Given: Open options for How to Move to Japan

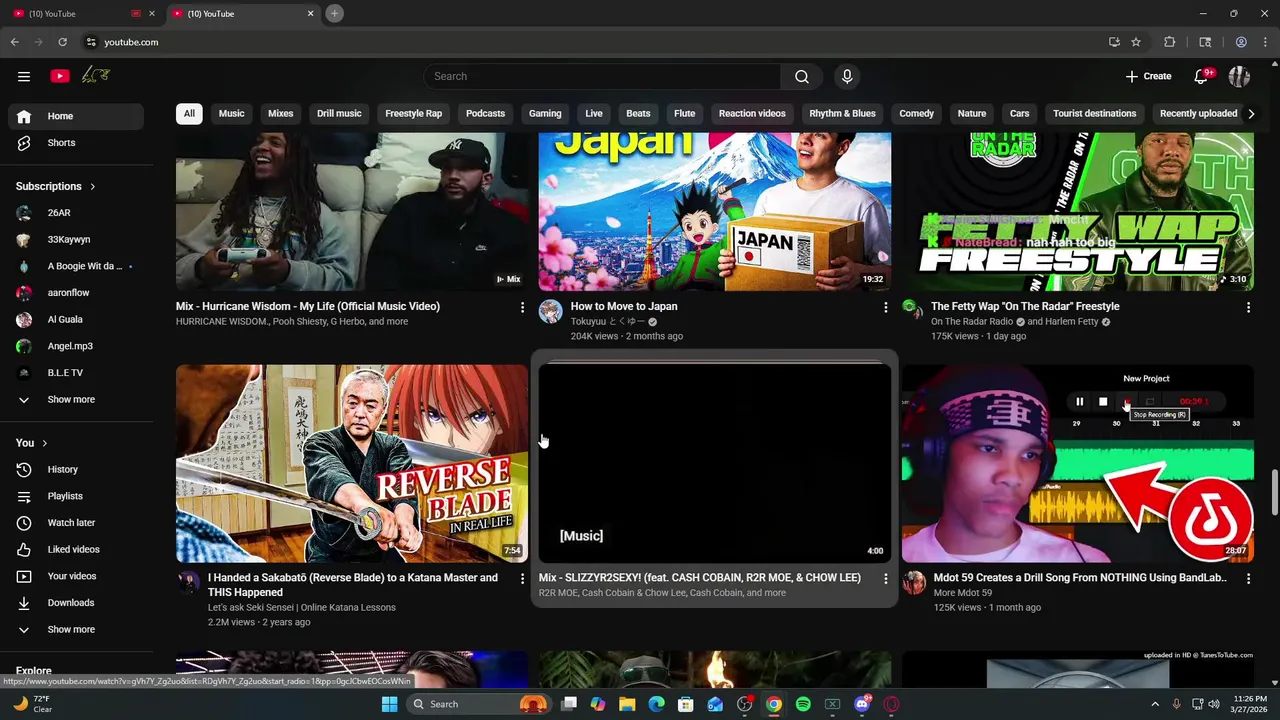Looking at the screenshot, I should [x=885, y=307].
